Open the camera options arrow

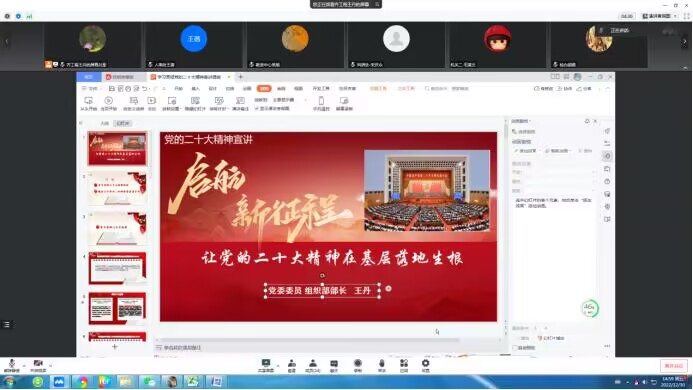click(50, 366)
